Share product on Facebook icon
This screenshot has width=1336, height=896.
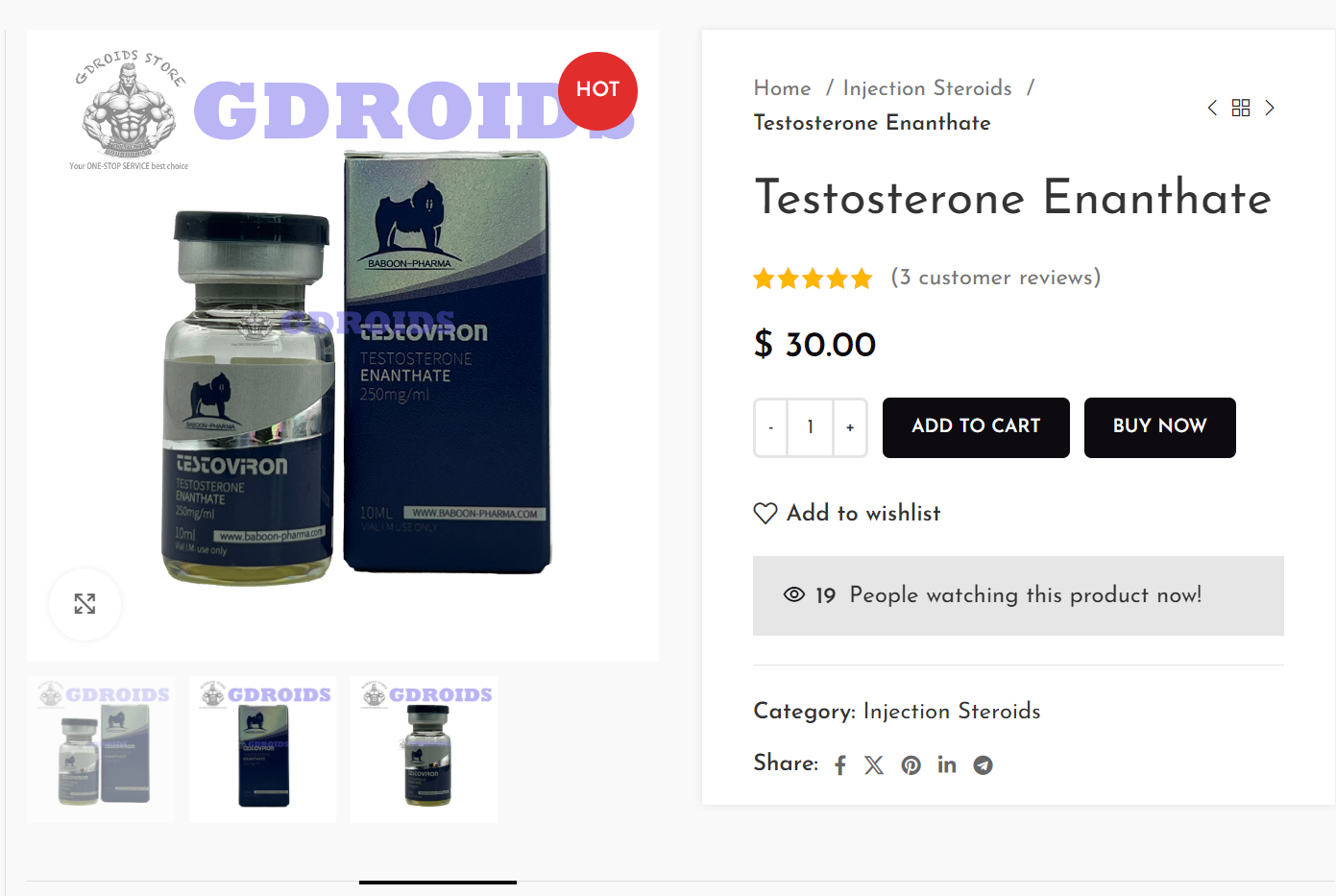tap(840, 765)
